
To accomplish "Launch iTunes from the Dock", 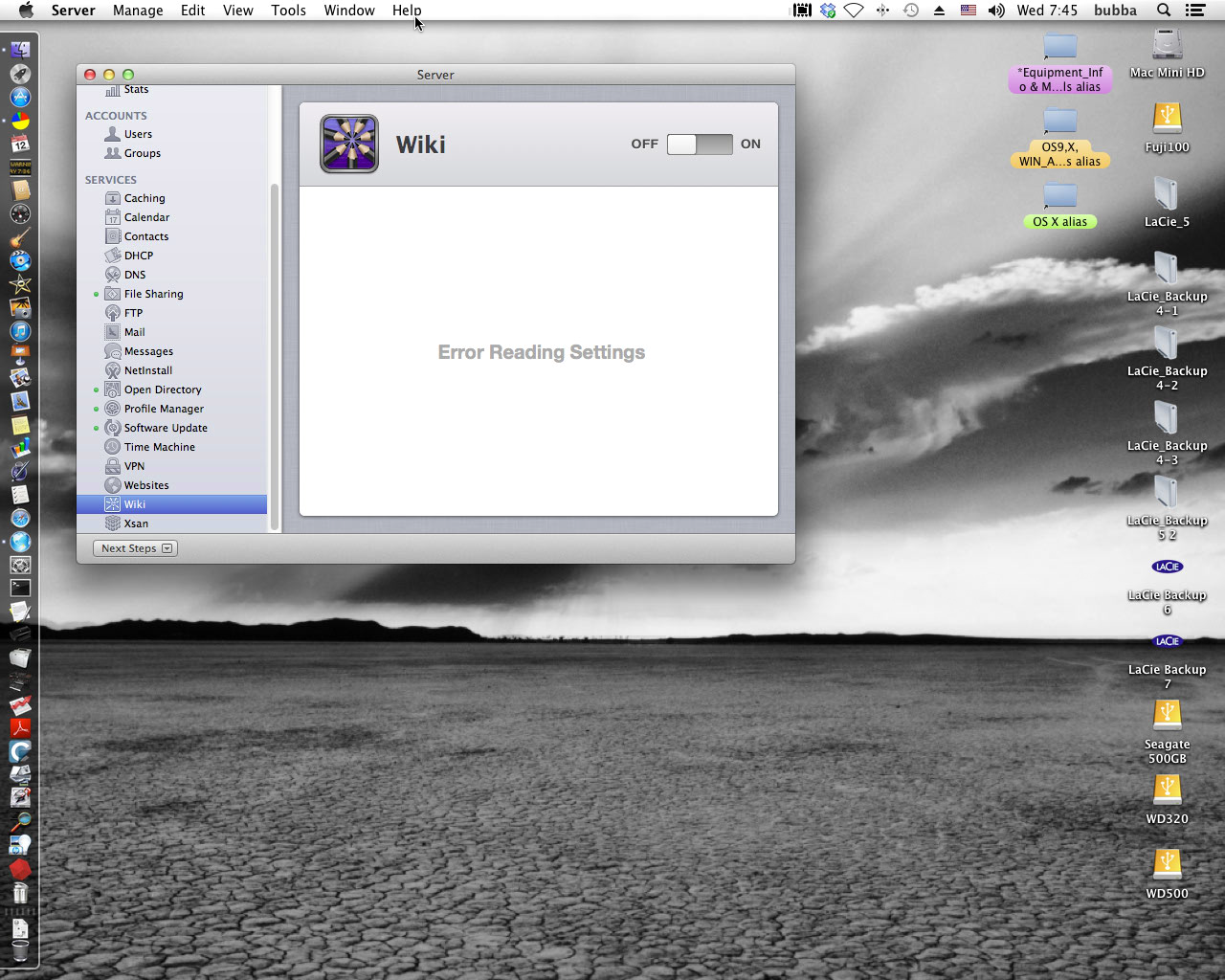I will (x=20, y=331).
